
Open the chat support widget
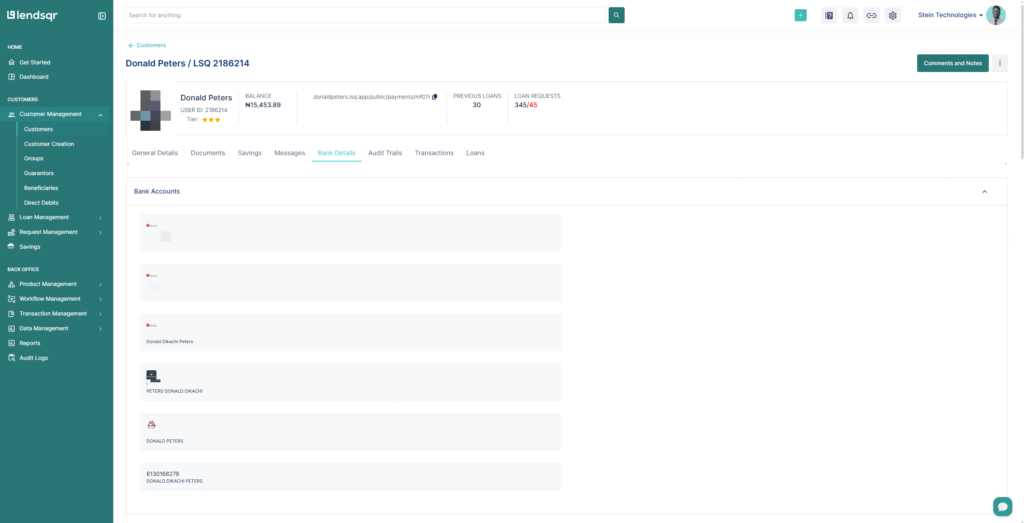1002,506
